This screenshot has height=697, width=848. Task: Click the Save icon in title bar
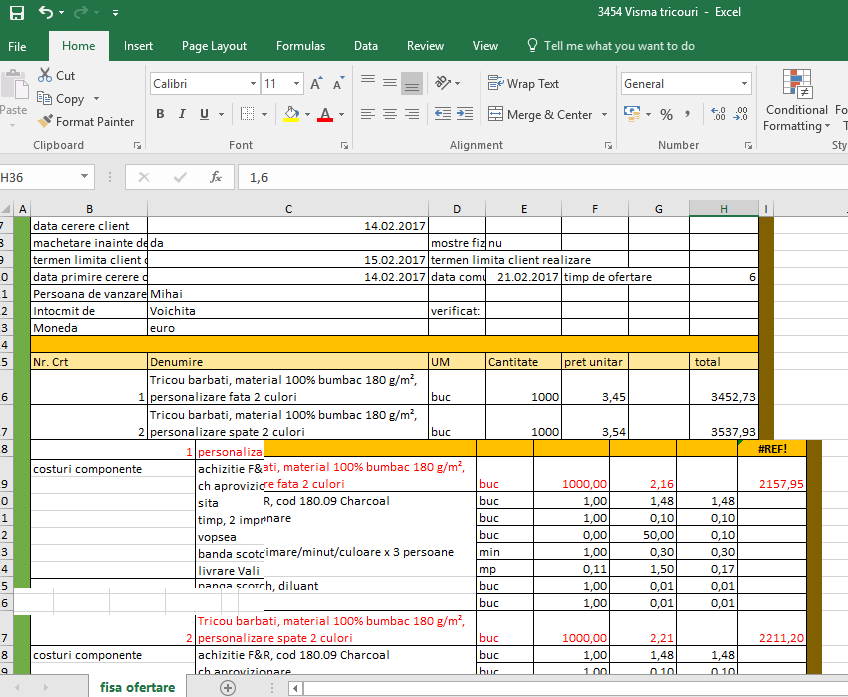16,13
